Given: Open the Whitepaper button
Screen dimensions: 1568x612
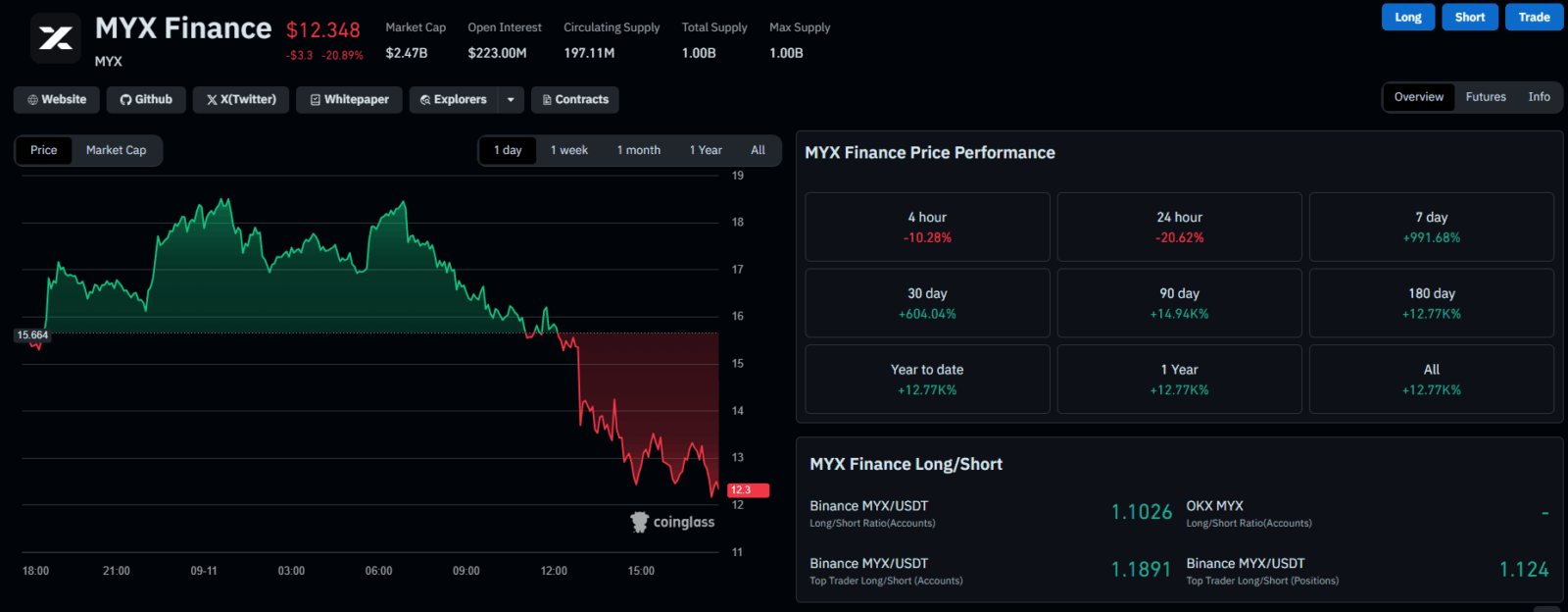Looking at the screenshot, I should coord(350,100).
